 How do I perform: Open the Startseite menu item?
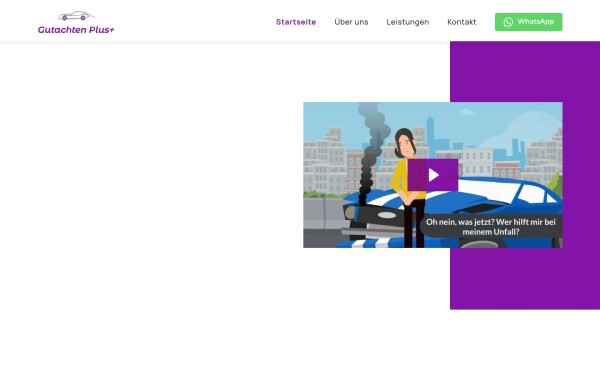click(296, 22)
